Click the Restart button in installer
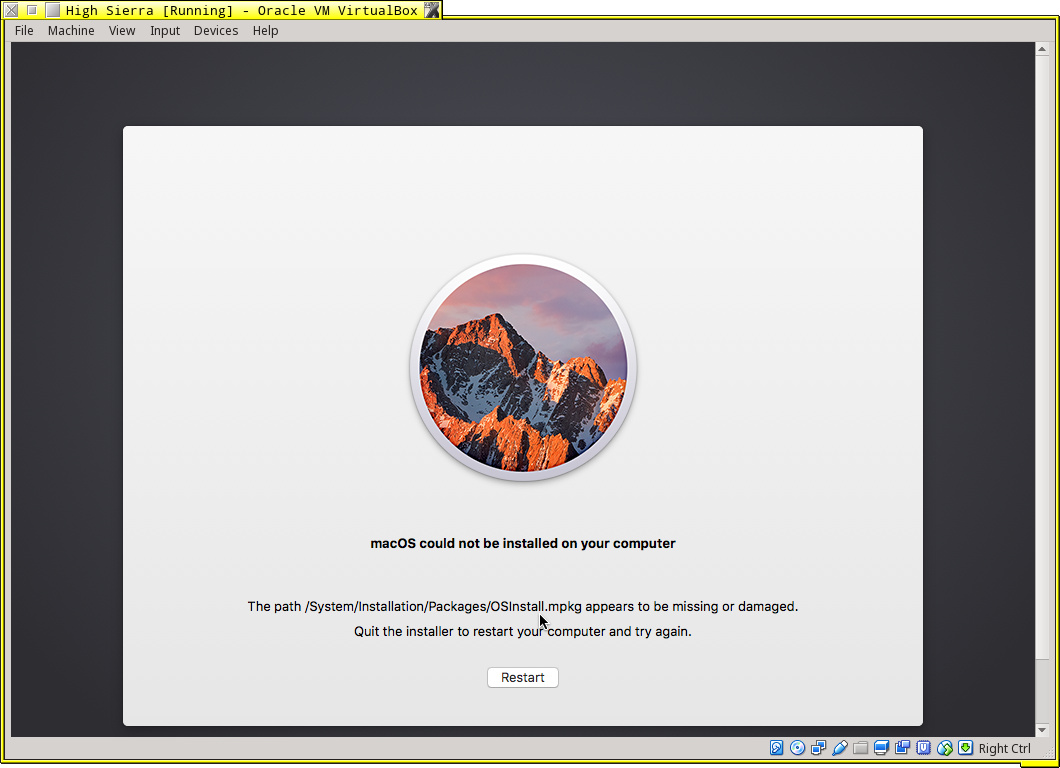Viewport: 1060px width, 768px height. 523,677
